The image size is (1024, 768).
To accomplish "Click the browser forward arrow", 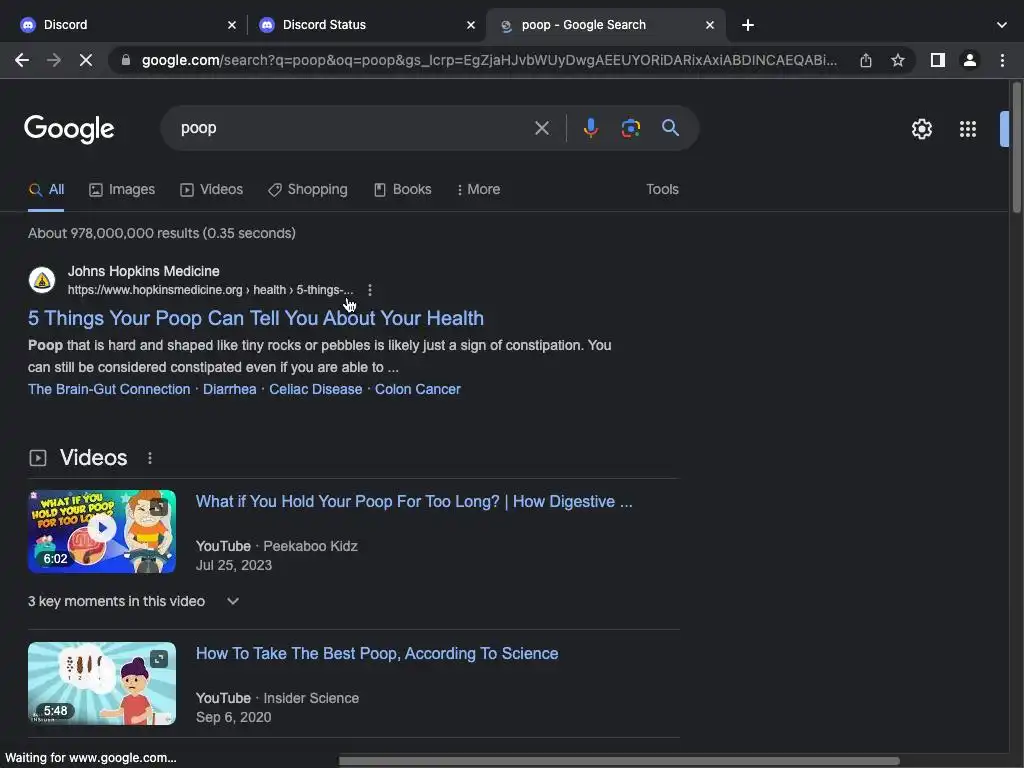I will pyautogui.click(x=54, y=60).
